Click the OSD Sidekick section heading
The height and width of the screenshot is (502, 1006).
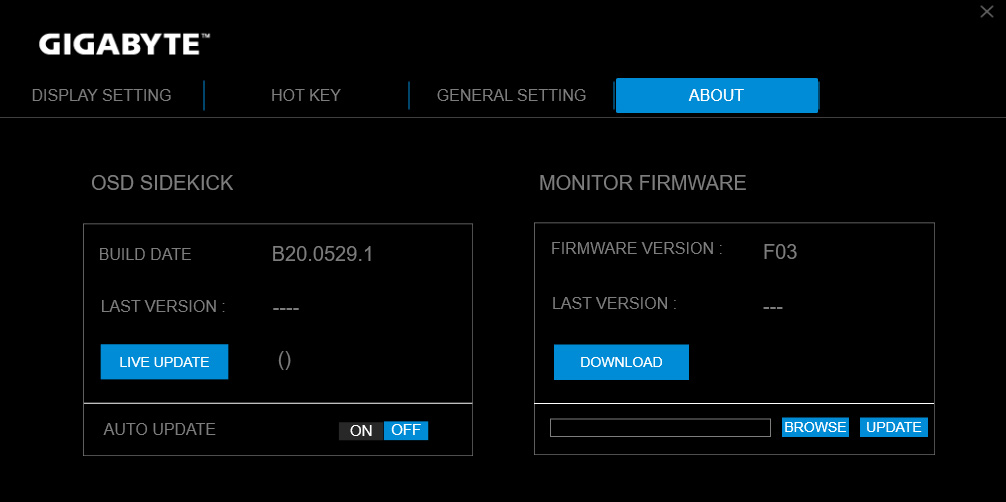point(162,183)
